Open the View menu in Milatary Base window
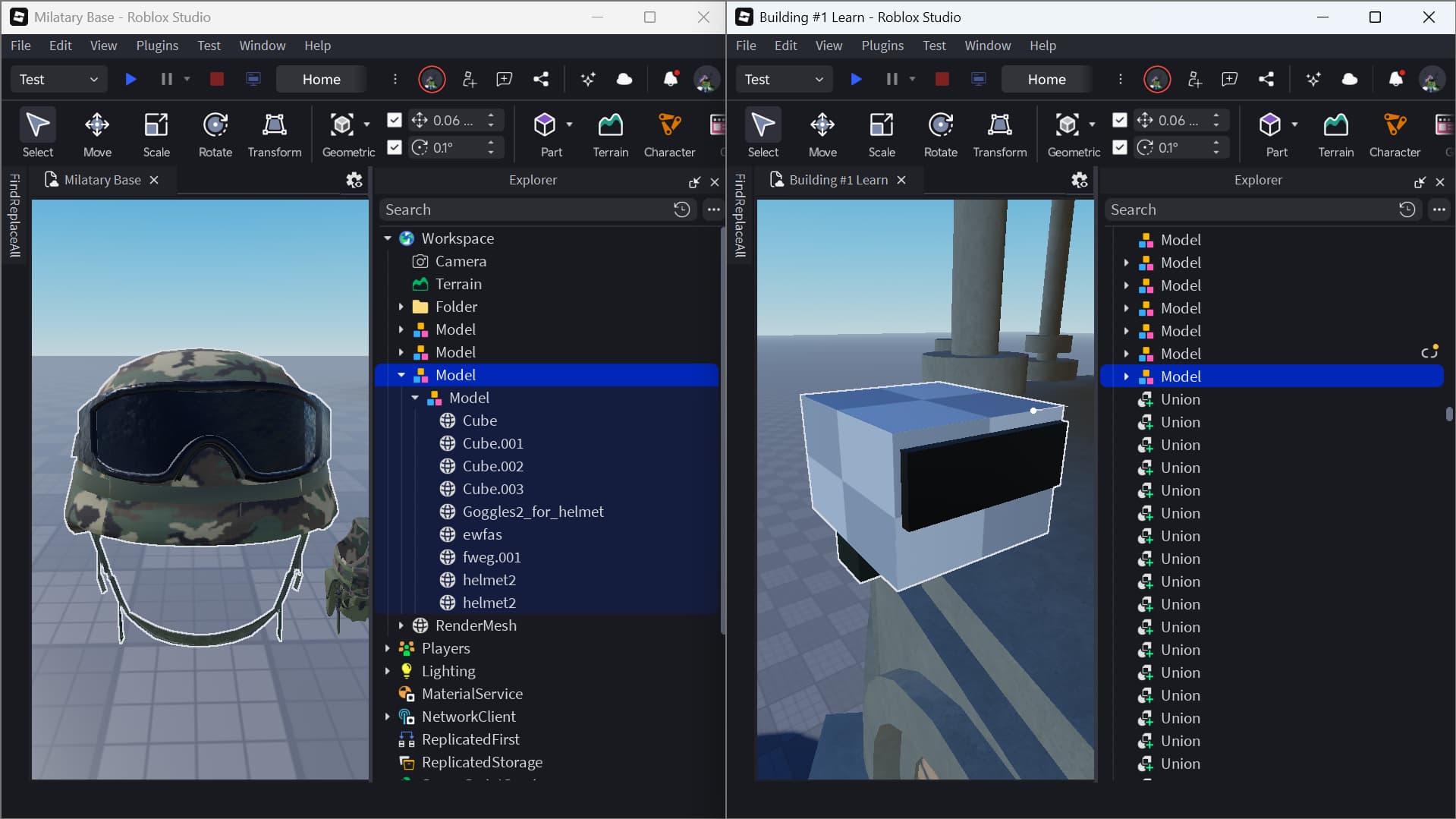This screenshot has height=819, width=1456. pos(103,46)
